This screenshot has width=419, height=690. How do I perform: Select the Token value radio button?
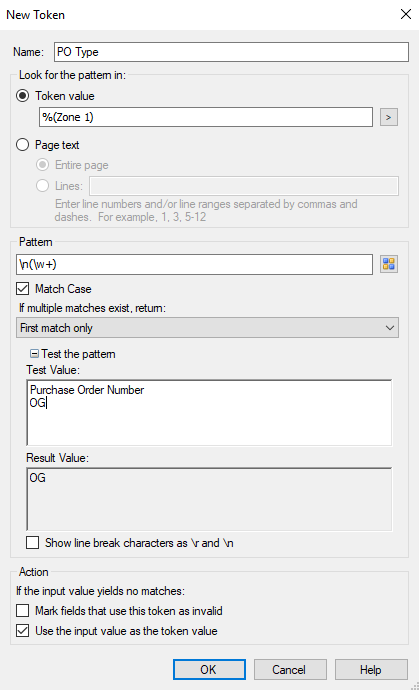pos(22,96)
